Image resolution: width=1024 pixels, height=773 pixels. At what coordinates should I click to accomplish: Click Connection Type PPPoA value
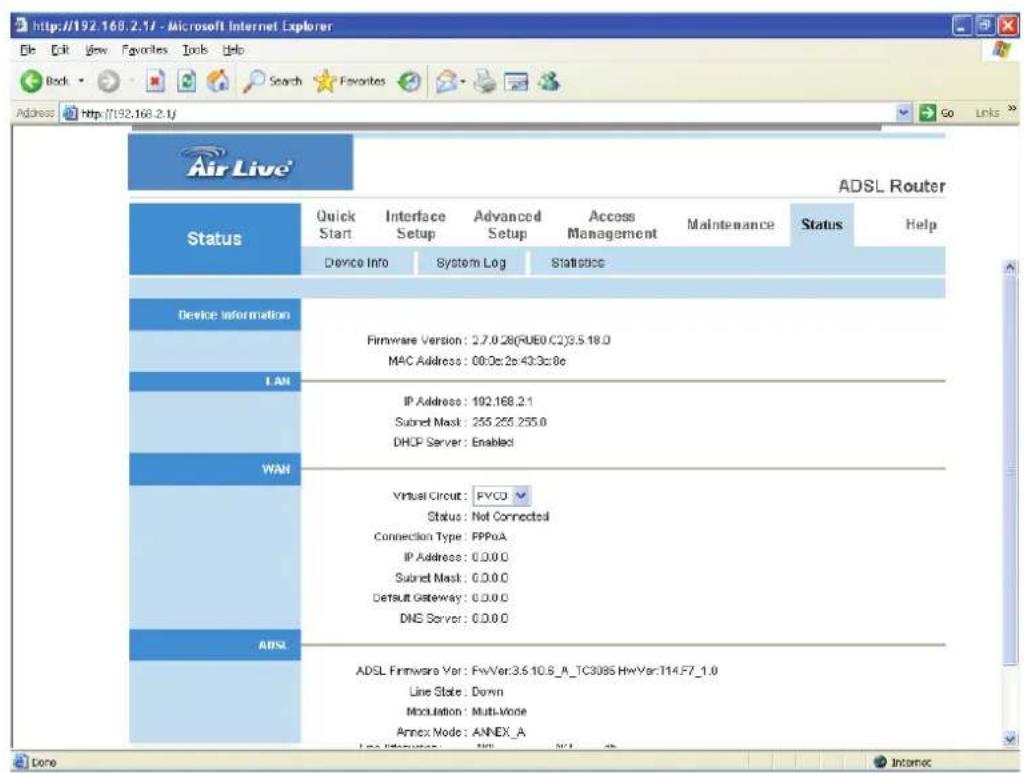pos(488,537)
